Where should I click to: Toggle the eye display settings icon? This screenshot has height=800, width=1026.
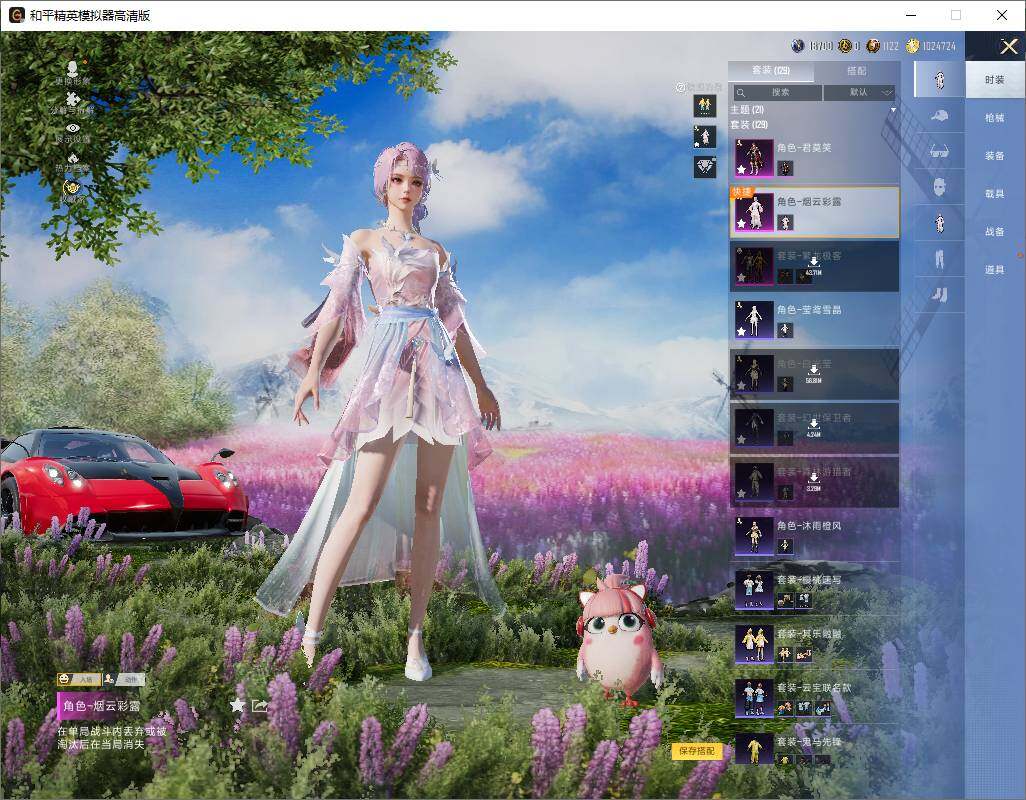point(73,128)
